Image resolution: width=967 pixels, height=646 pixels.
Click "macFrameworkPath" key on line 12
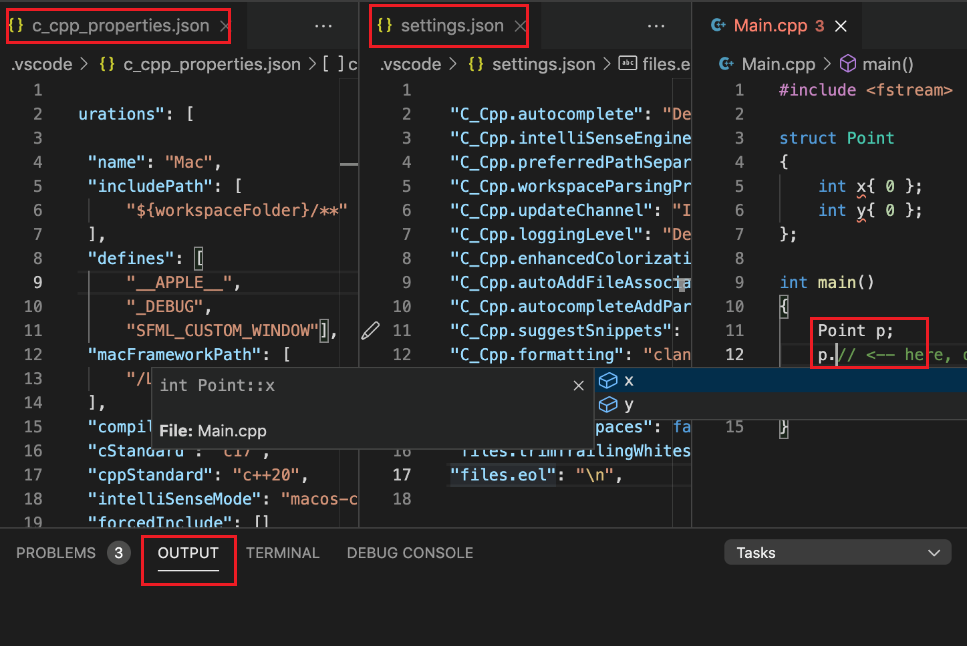175,355
